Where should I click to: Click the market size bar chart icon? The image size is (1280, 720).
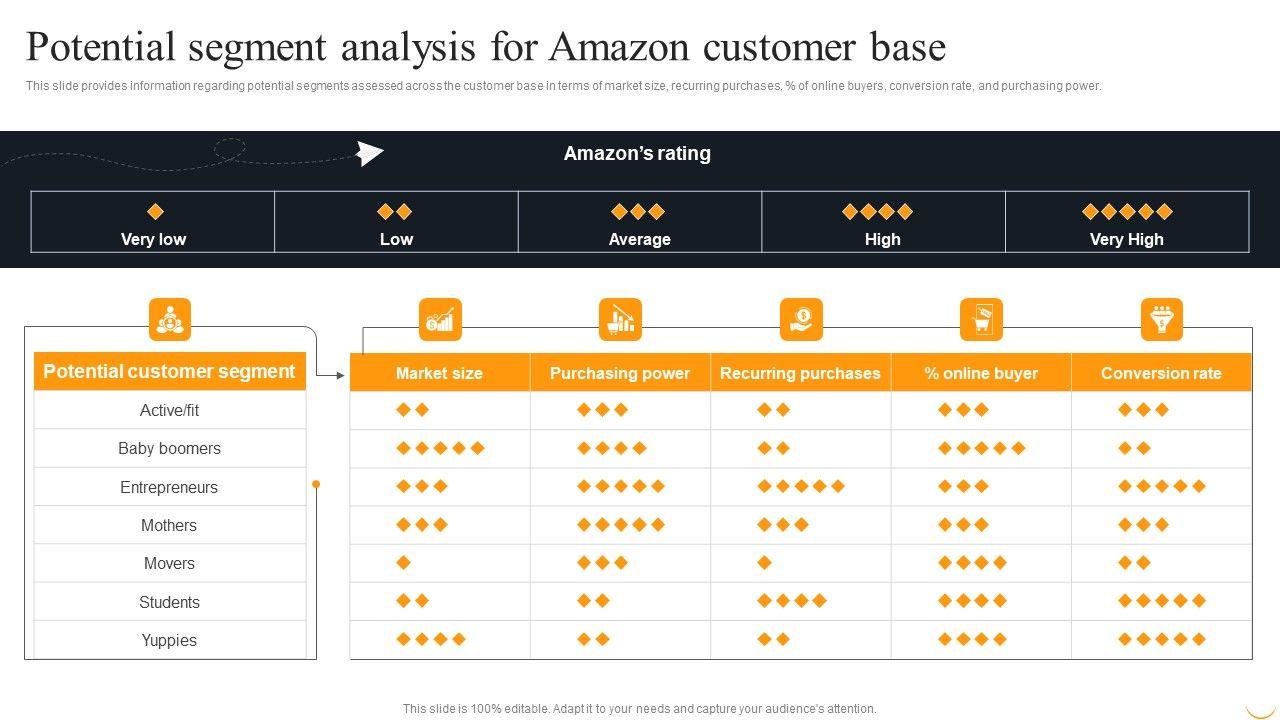[x=440, y=320]
